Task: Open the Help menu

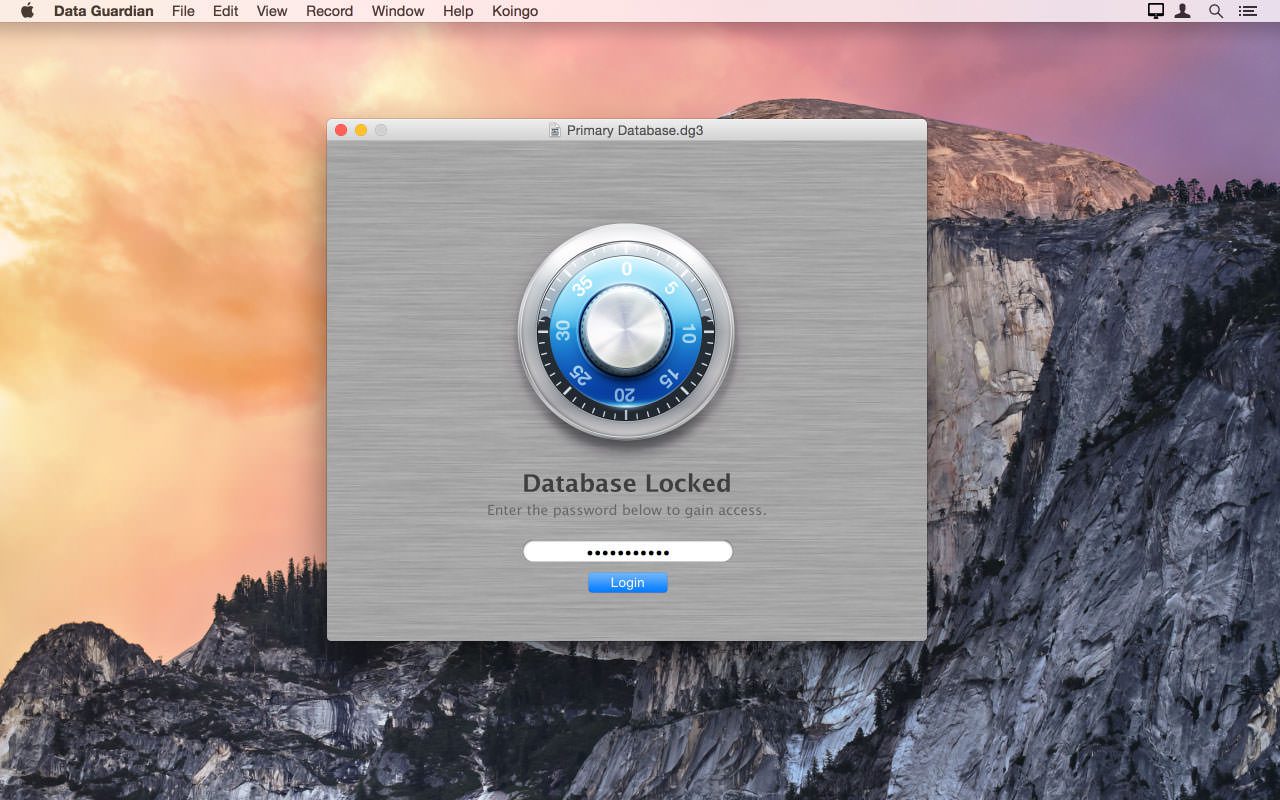Action: point(457,11)
